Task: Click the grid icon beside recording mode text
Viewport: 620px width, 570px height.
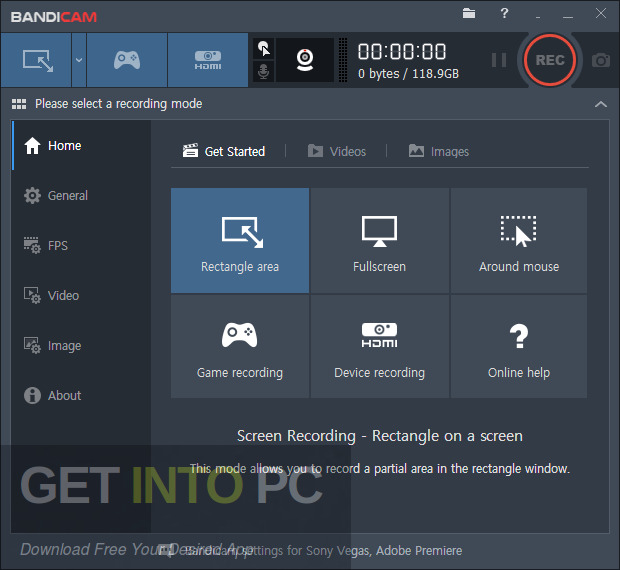Action: click(x=19, y=104)
